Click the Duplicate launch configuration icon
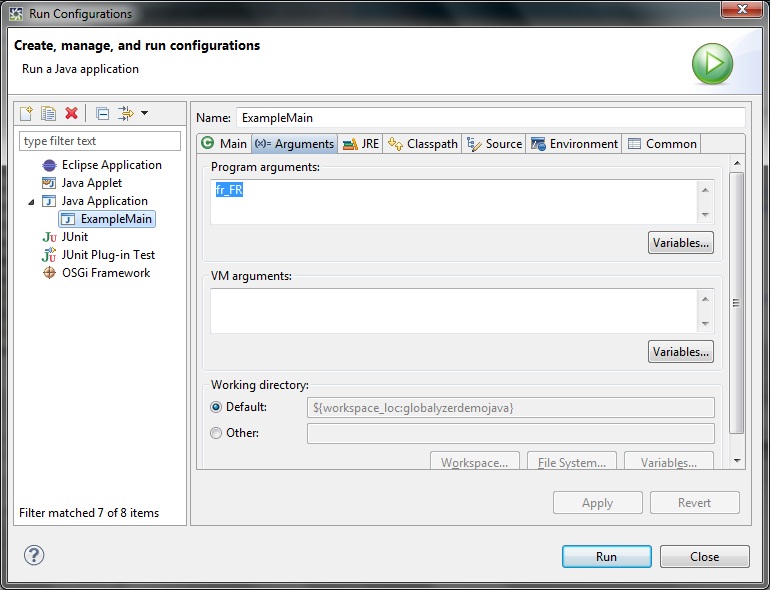 pyautogui.click(x=49, y=113)
